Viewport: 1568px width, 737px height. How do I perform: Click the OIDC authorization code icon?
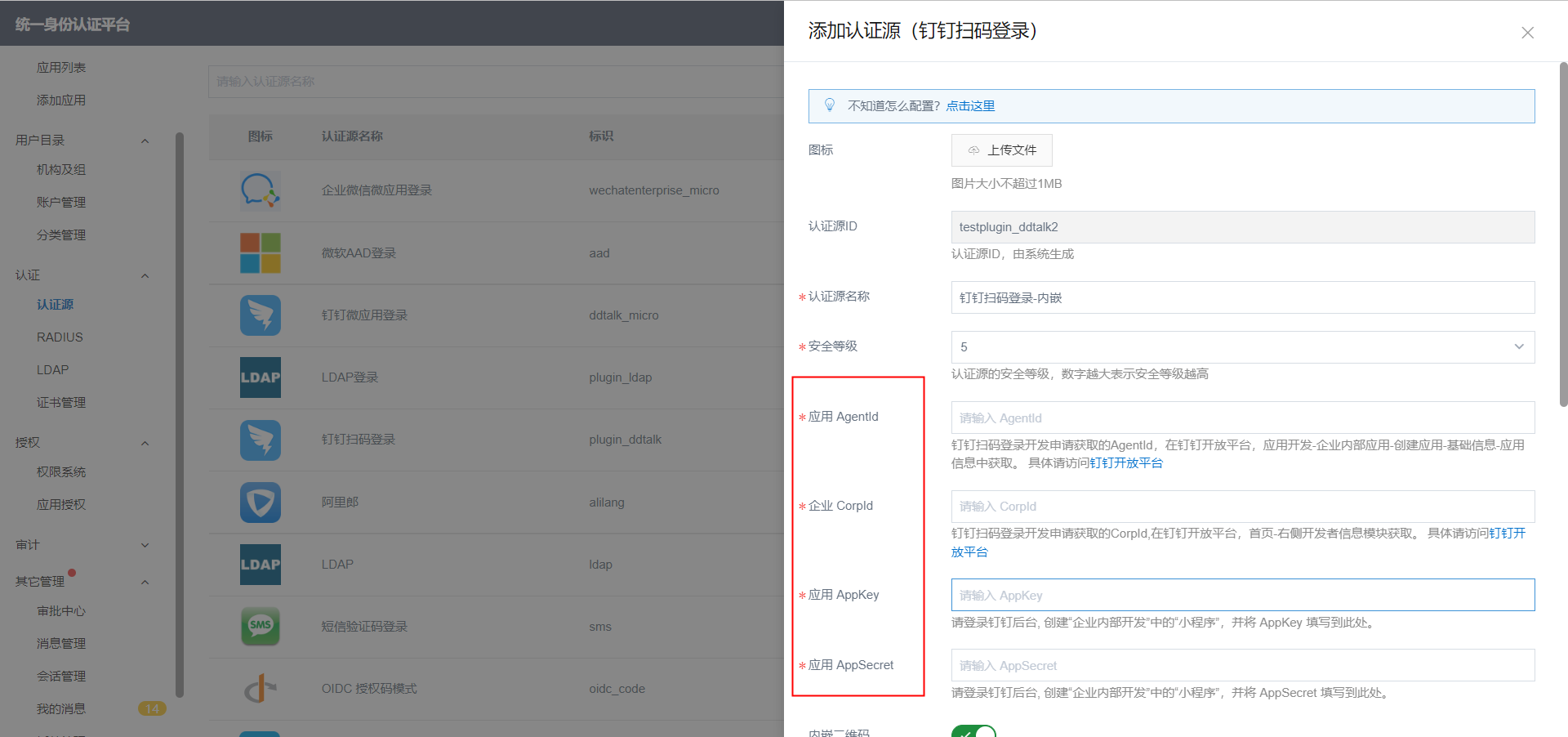(x=260, y=689)
